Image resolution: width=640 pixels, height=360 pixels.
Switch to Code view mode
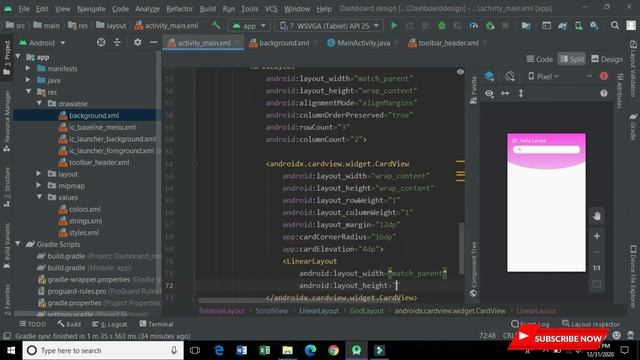[540, 59]
